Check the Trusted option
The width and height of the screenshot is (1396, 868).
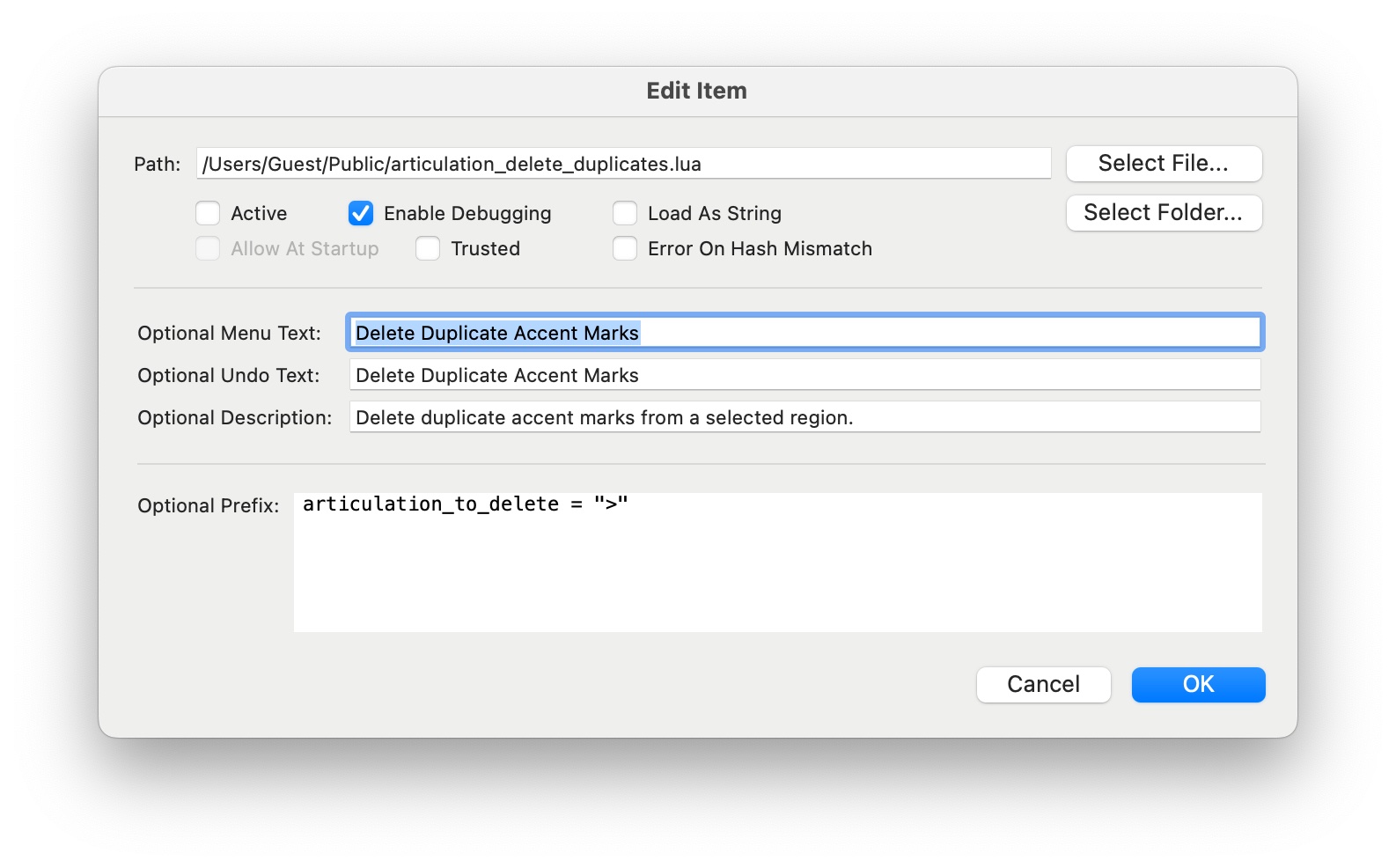(428, 249)
